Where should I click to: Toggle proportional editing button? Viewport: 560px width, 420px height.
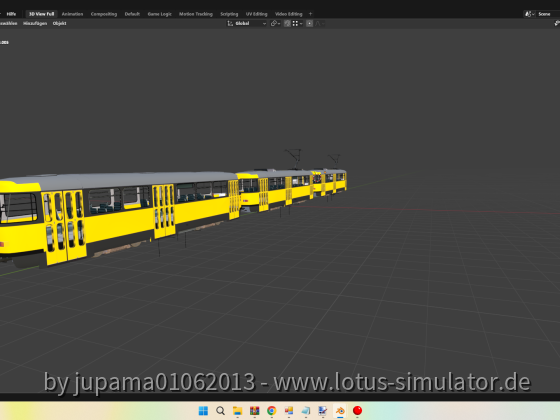(310, 23)
